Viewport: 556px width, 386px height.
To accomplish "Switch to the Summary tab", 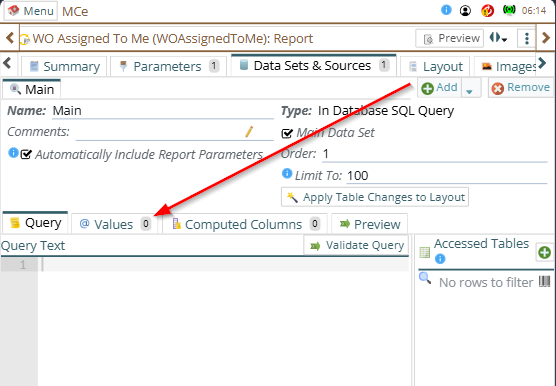I will point(64,66).
